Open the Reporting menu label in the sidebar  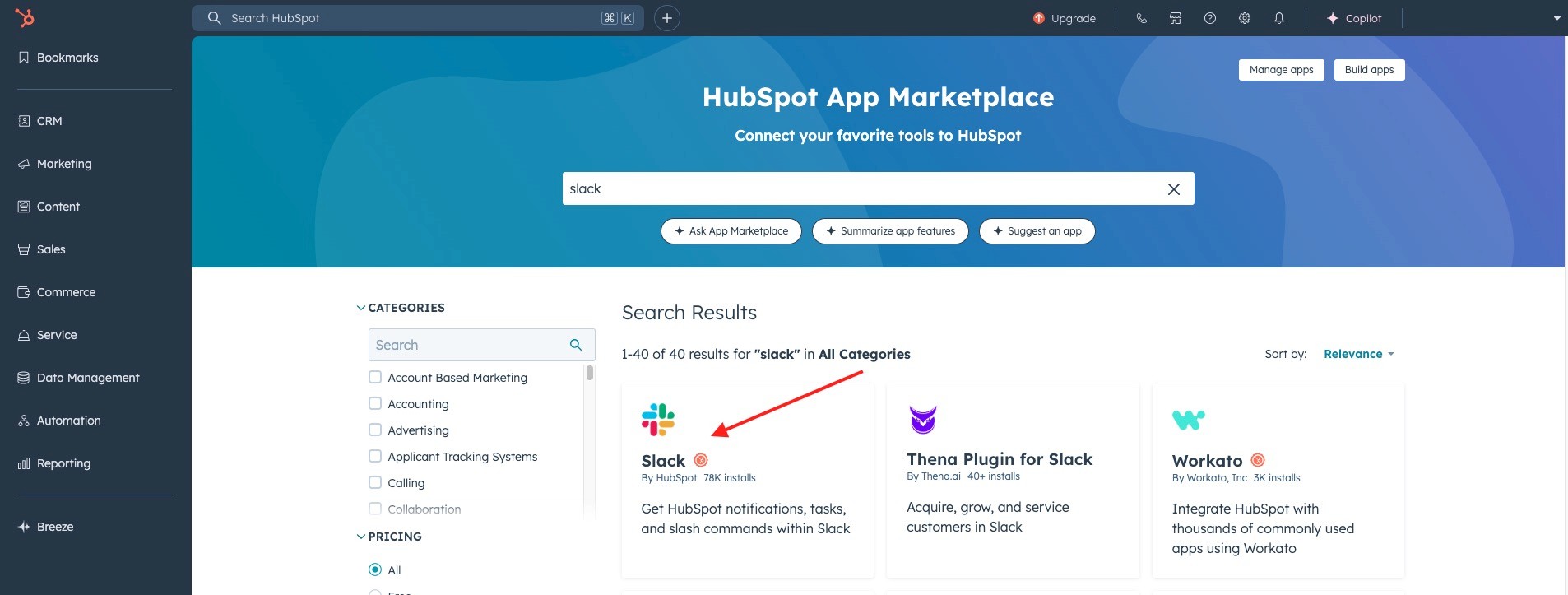pos(64,463)
